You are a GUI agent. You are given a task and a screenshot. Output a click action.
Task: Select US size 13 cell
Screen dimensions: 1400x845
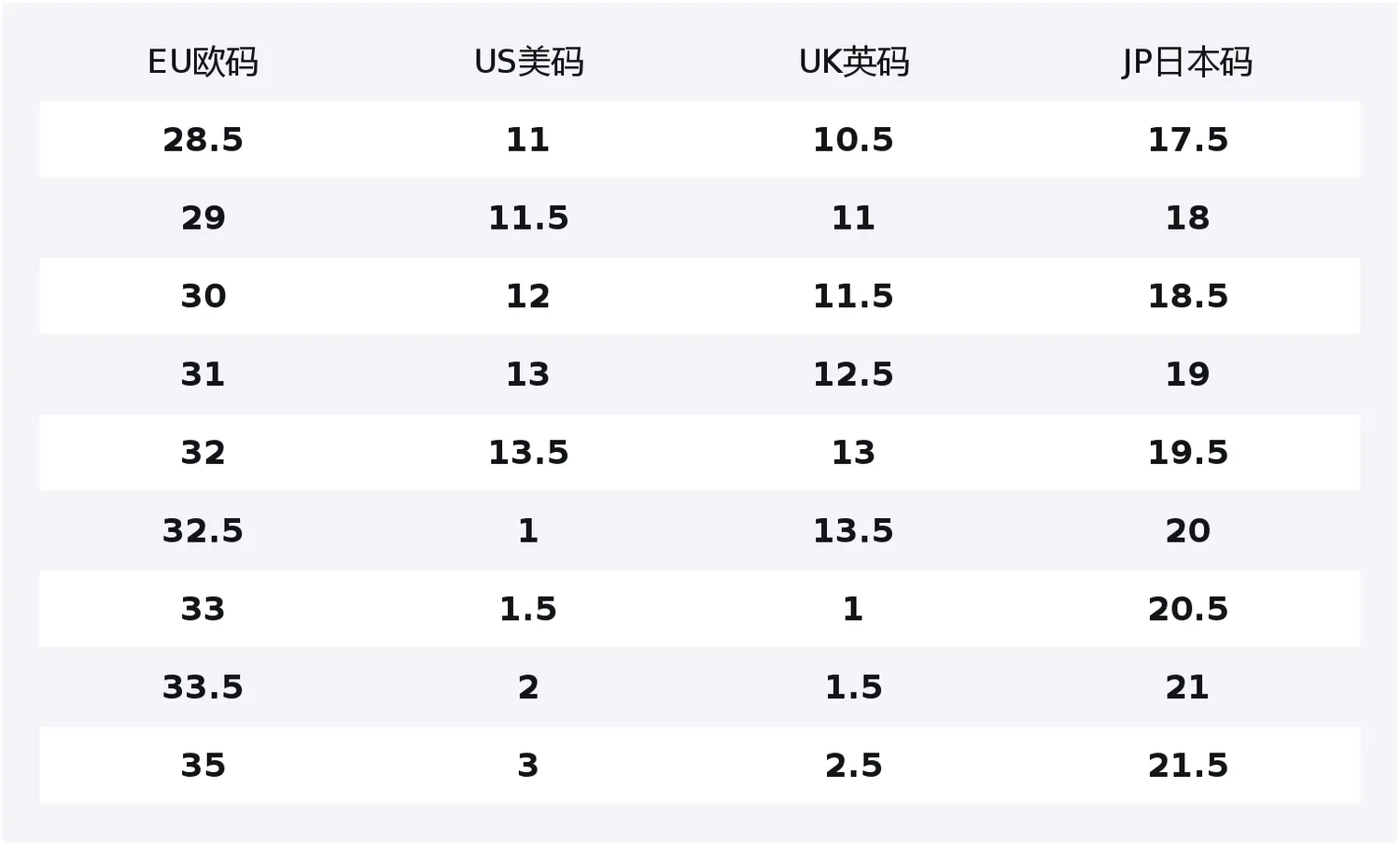pyautogui.click(x=528, y=374)
